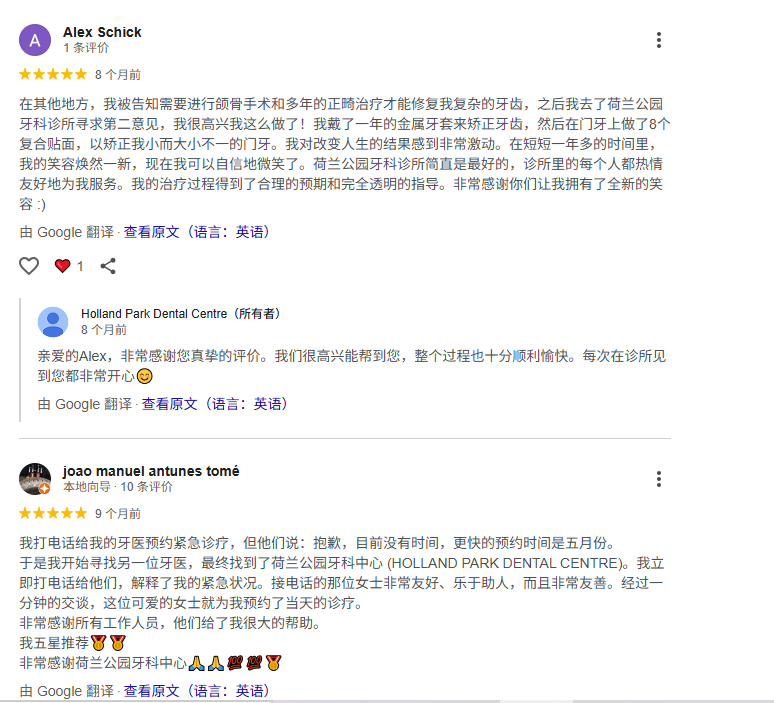Click the five-star rating on Alex's review
The width and height of the screenshot is (774, 703).
(x=53, y=75)
